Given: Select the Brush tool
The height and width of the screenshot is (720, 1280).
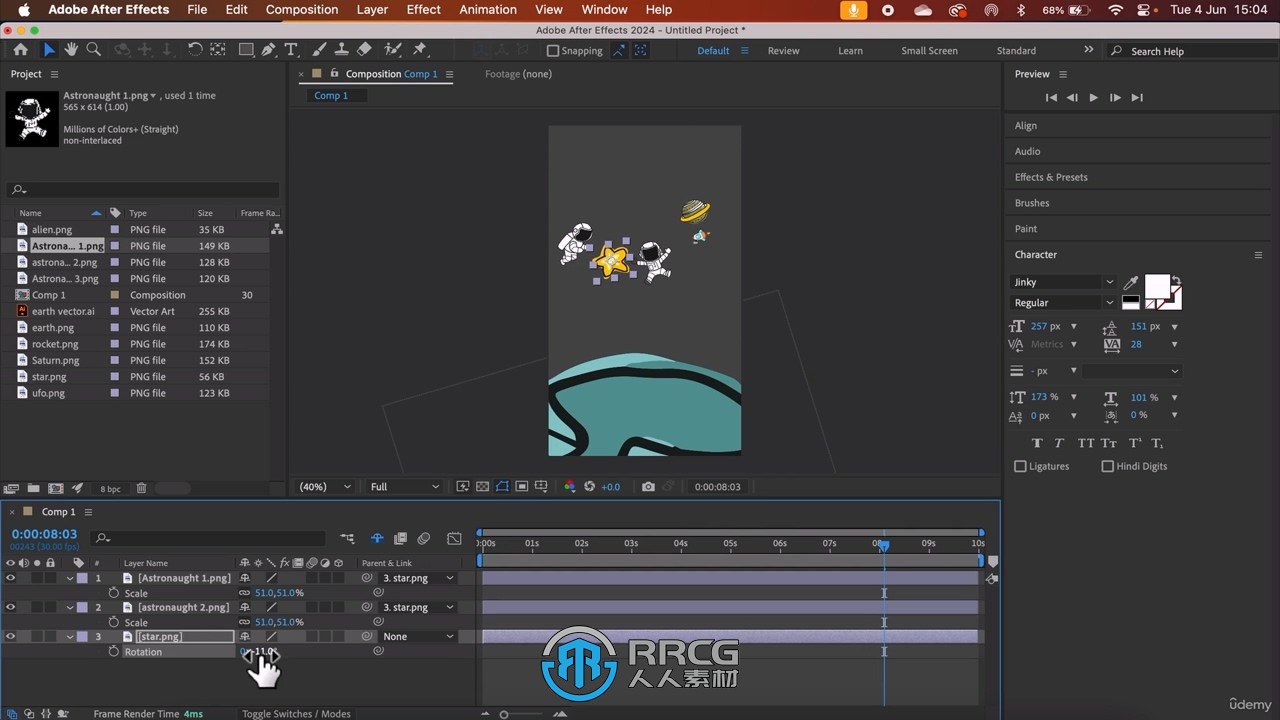Looking at the screenshot, I should point(319,50).
